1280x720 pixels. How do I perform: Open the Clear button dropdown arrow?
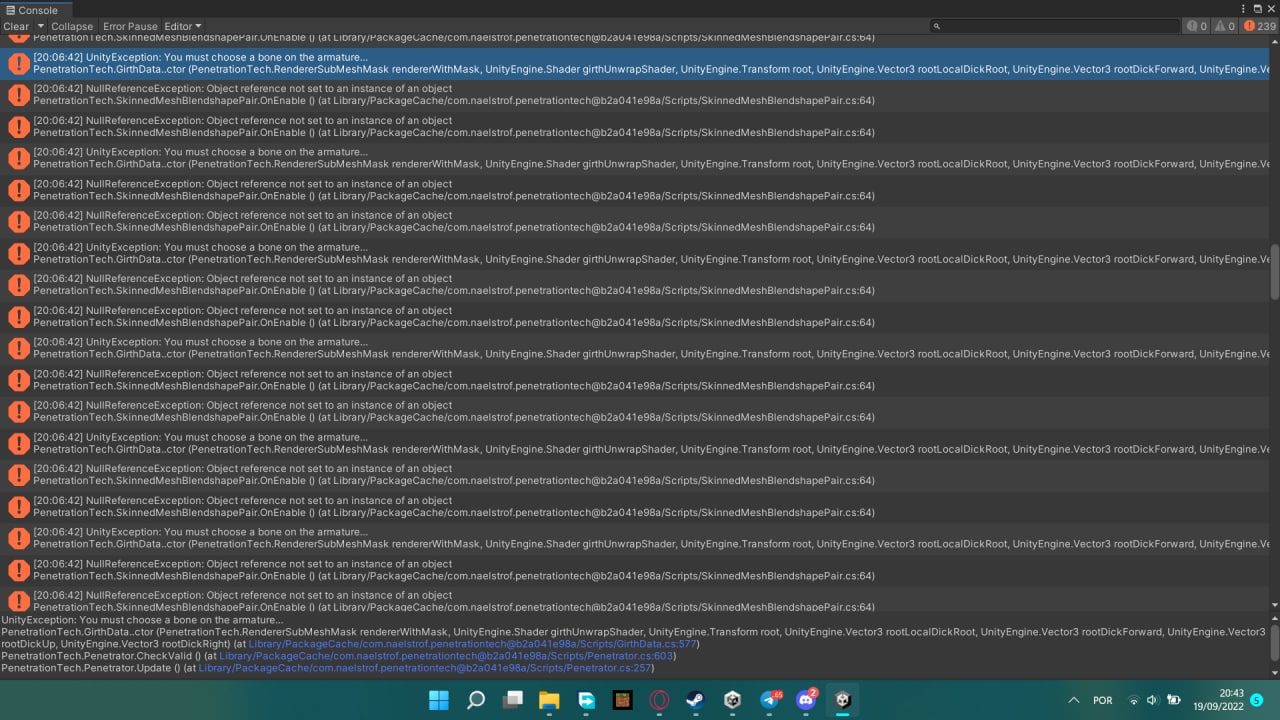pyautogui.click(x=39, y=27)
